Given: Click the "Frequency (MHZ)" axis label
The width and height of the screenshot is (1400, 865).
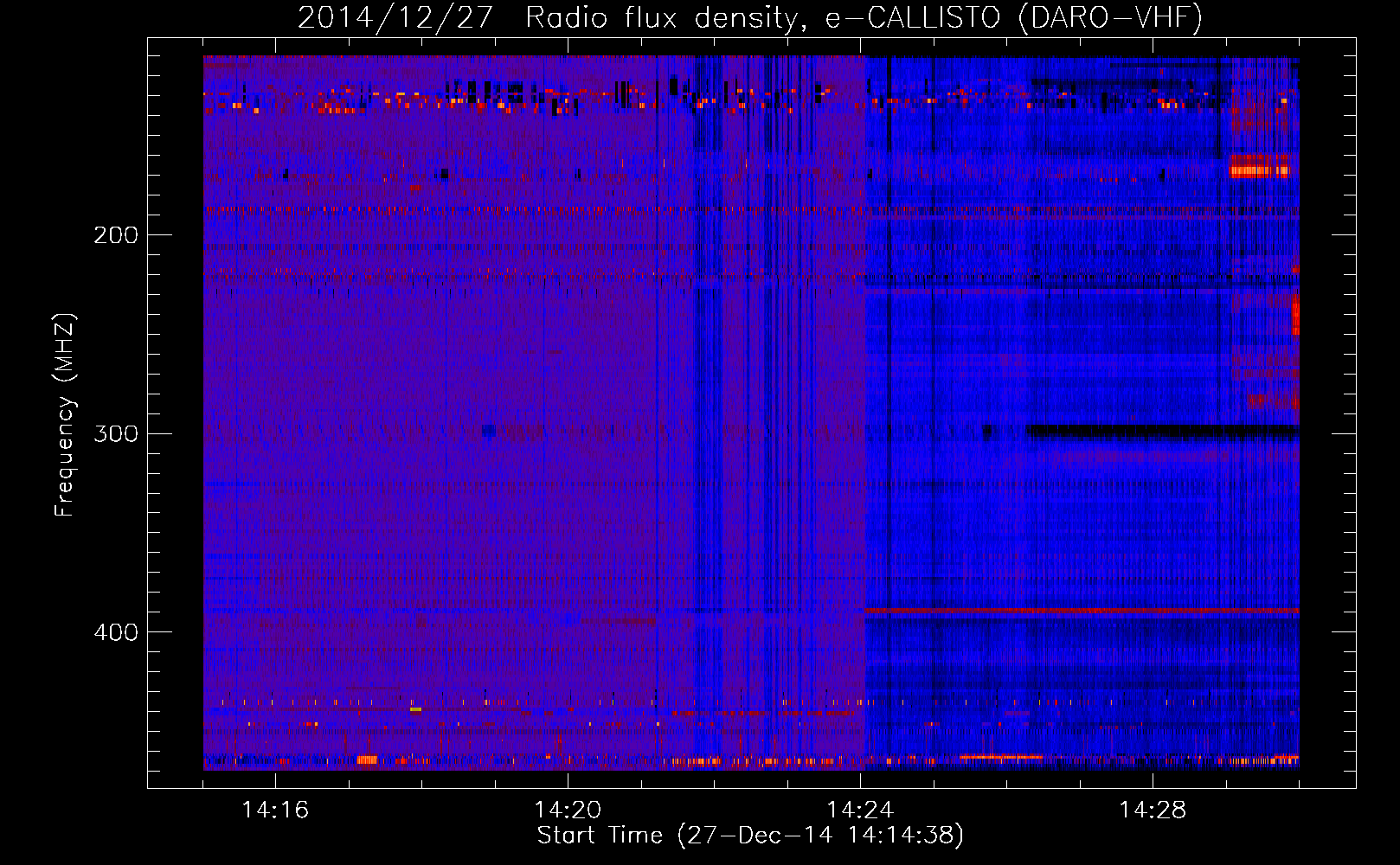Looking at the screenshot, I should (65, 415).
